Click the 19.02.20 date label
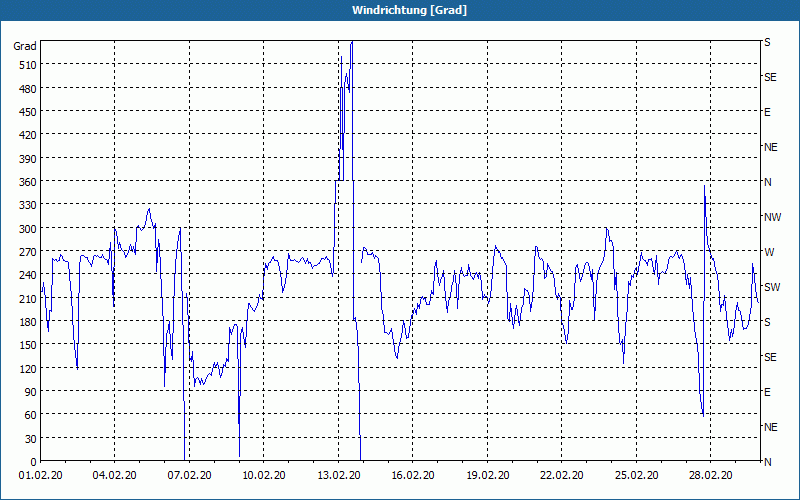This screenshot has width=800, height=500. coord(487,476)
